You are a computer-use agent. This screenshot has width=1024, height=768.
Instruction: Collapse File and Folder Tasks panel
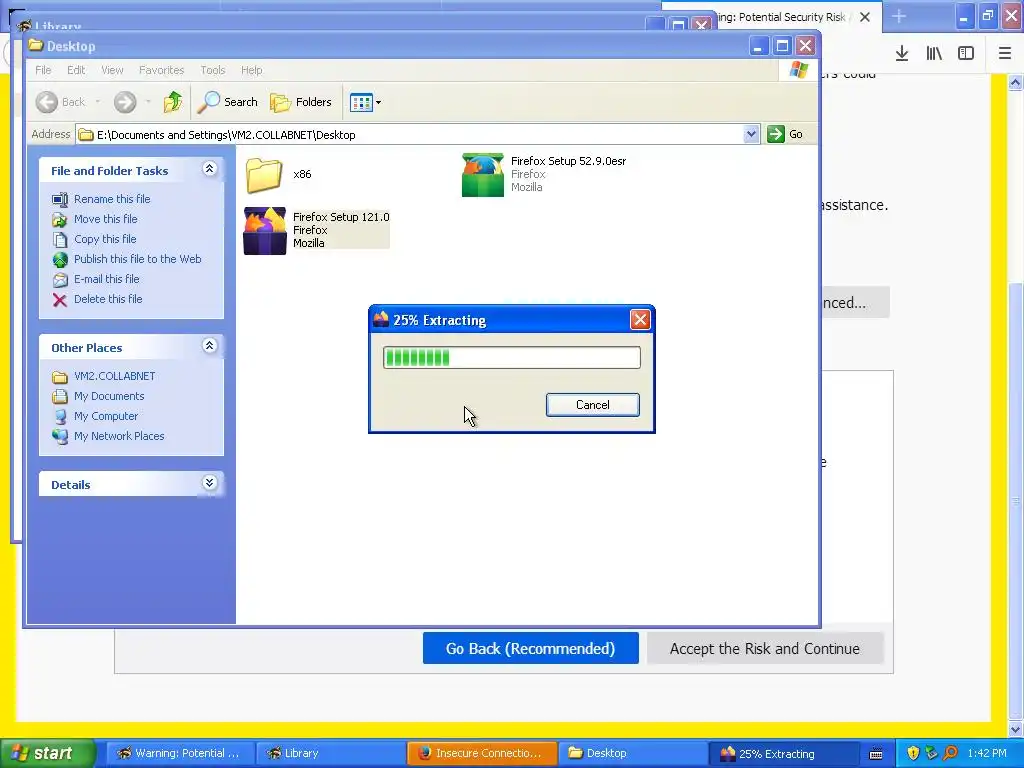(209, 169)
